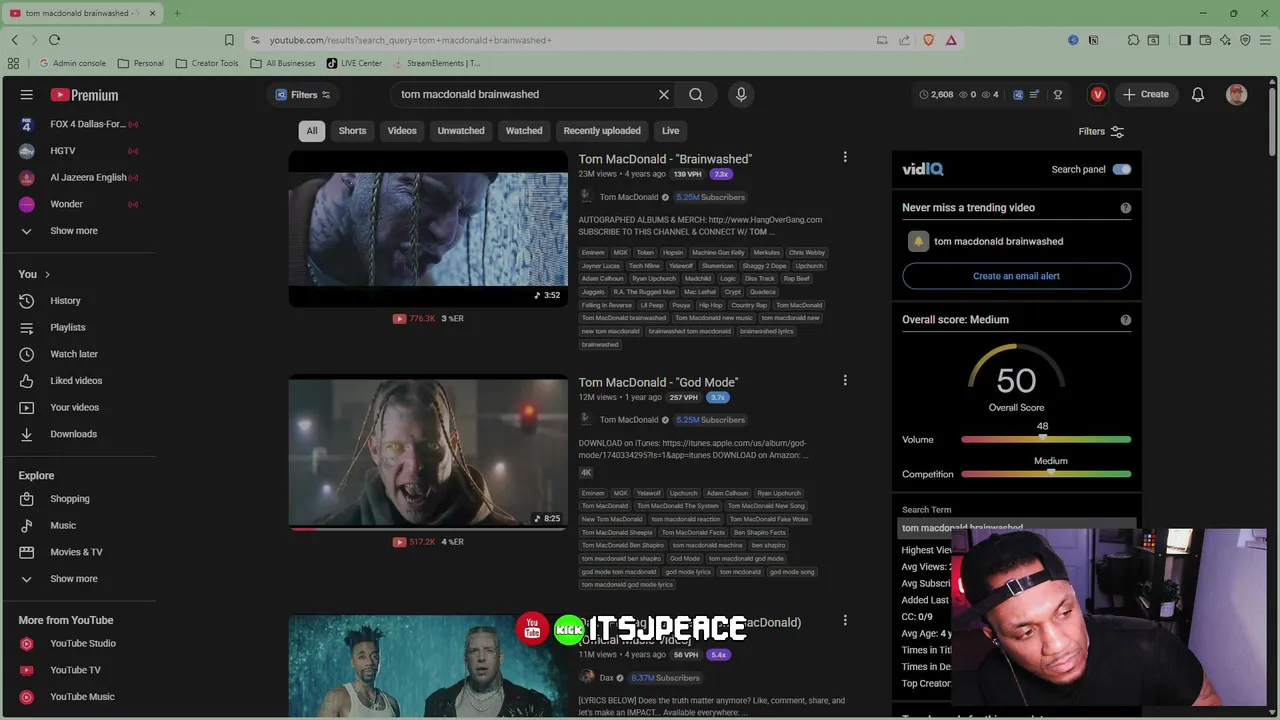
Task: Play the God Mode video thumbnail
Action: 428,452
